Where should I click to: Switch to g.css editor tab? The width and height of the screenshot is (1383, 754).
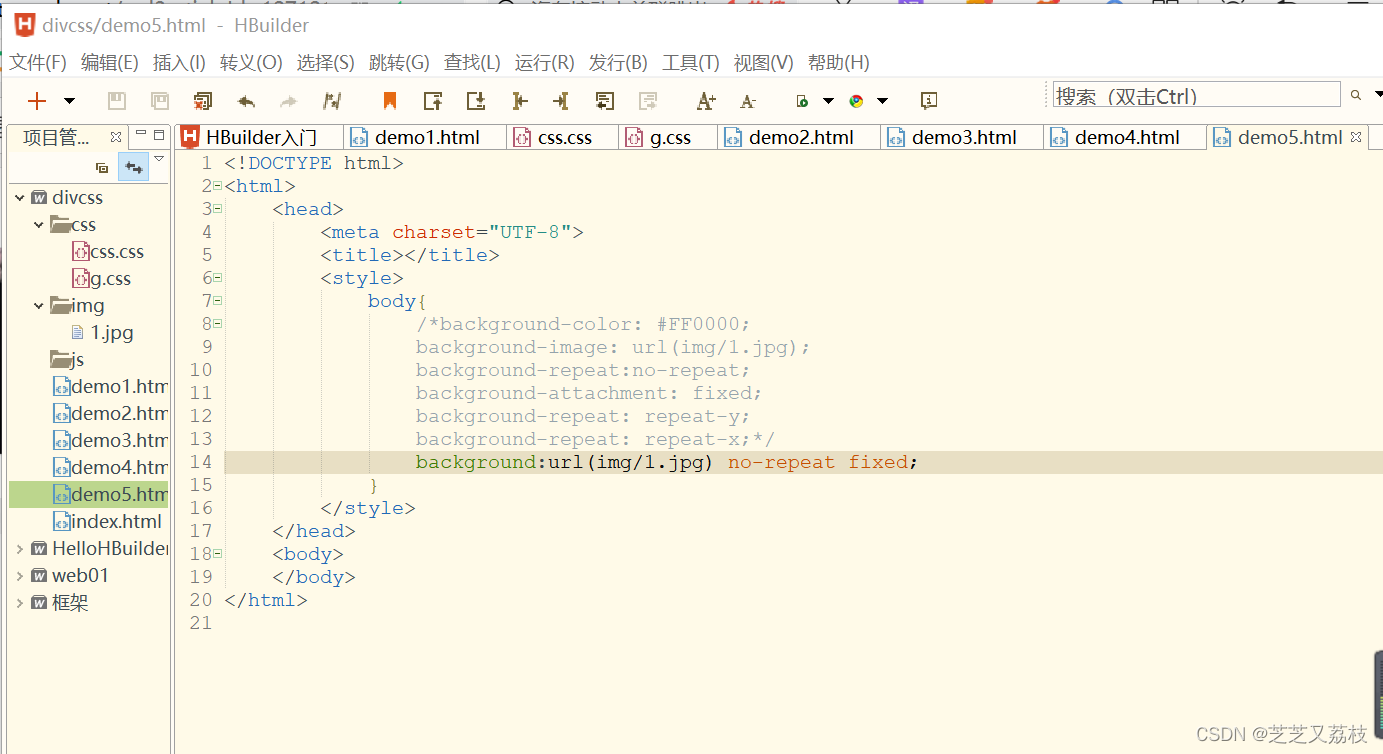click(x=669, y=138)
